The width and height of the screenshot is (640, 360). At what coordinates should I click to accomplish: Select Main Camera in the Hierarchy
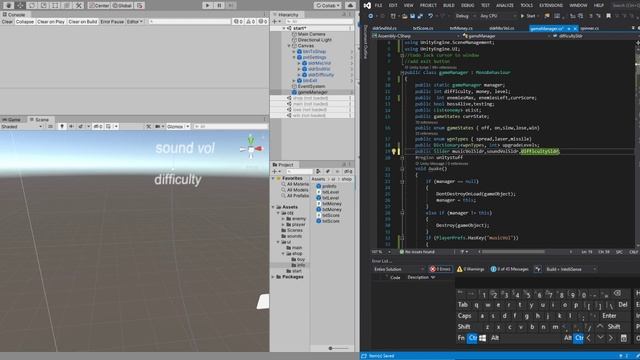click(x=311, y=34)
